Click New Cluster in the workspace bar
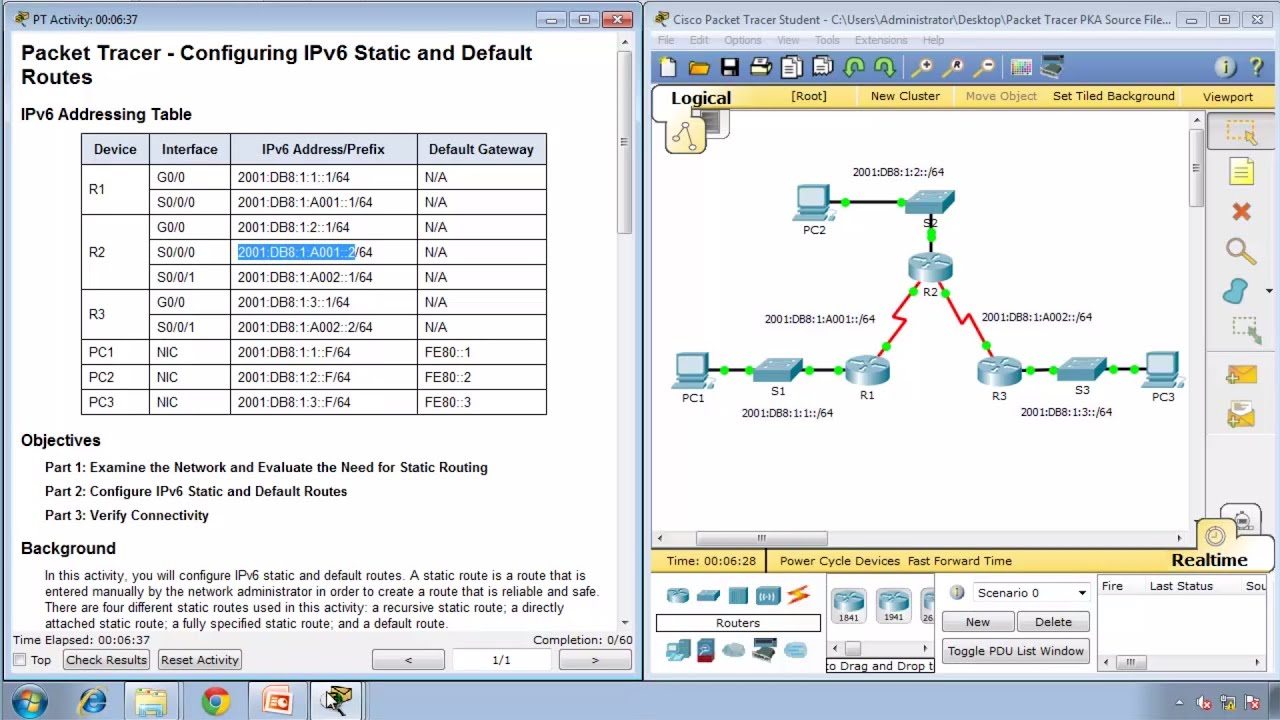This screenshot has width=1280, height=720. click(905, 96)
